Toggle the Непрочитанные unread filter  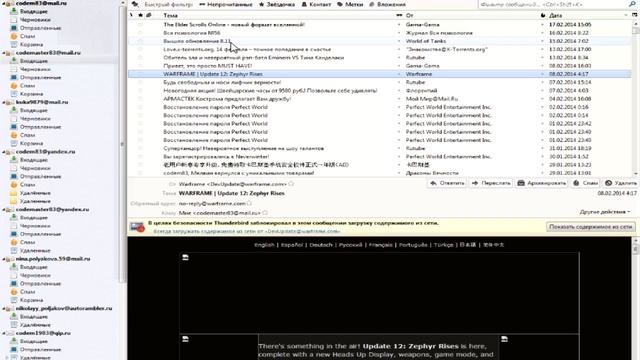click(x=226, y=4)
